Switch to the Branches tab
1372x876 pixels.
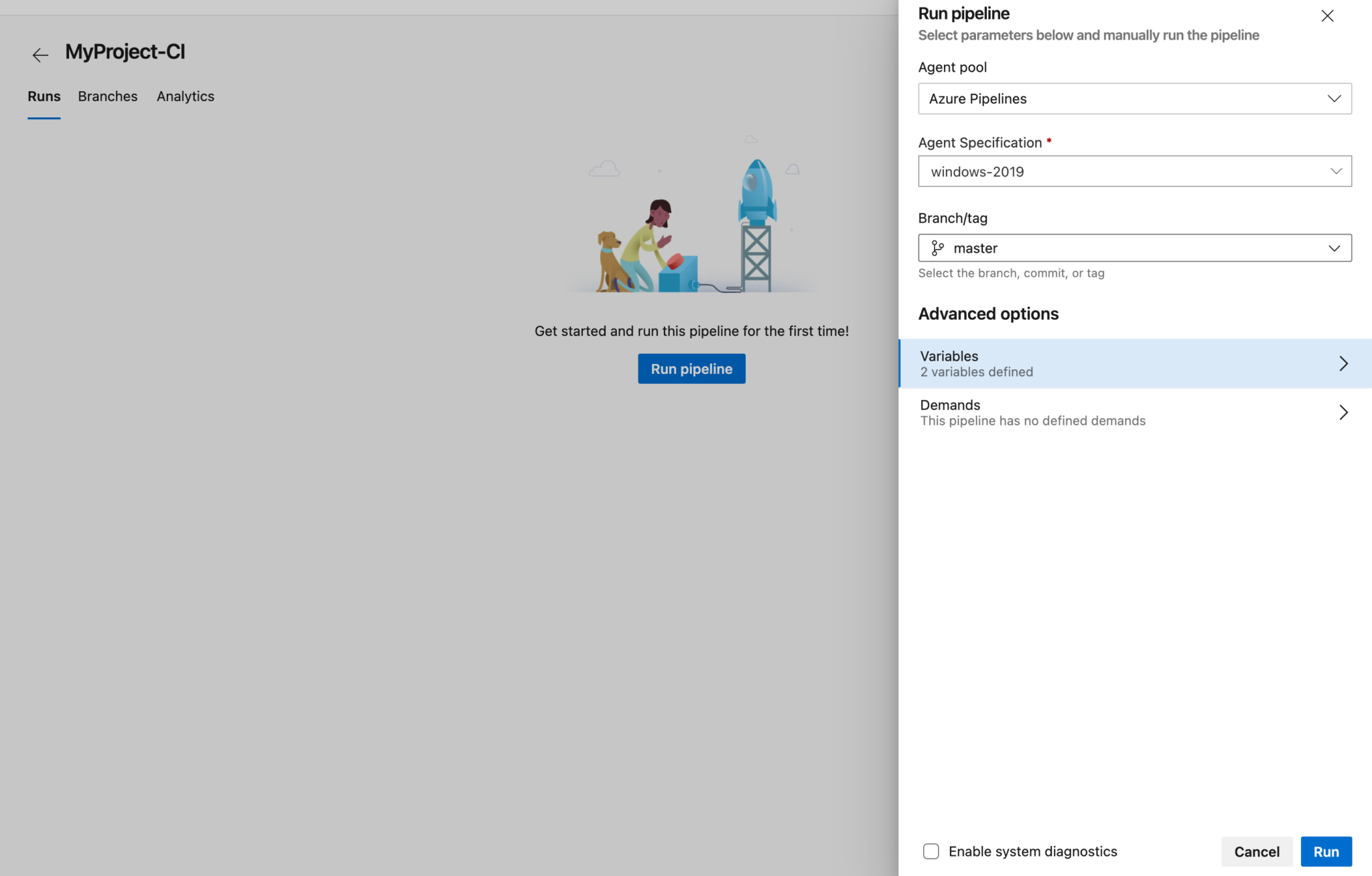coord(107,96)
